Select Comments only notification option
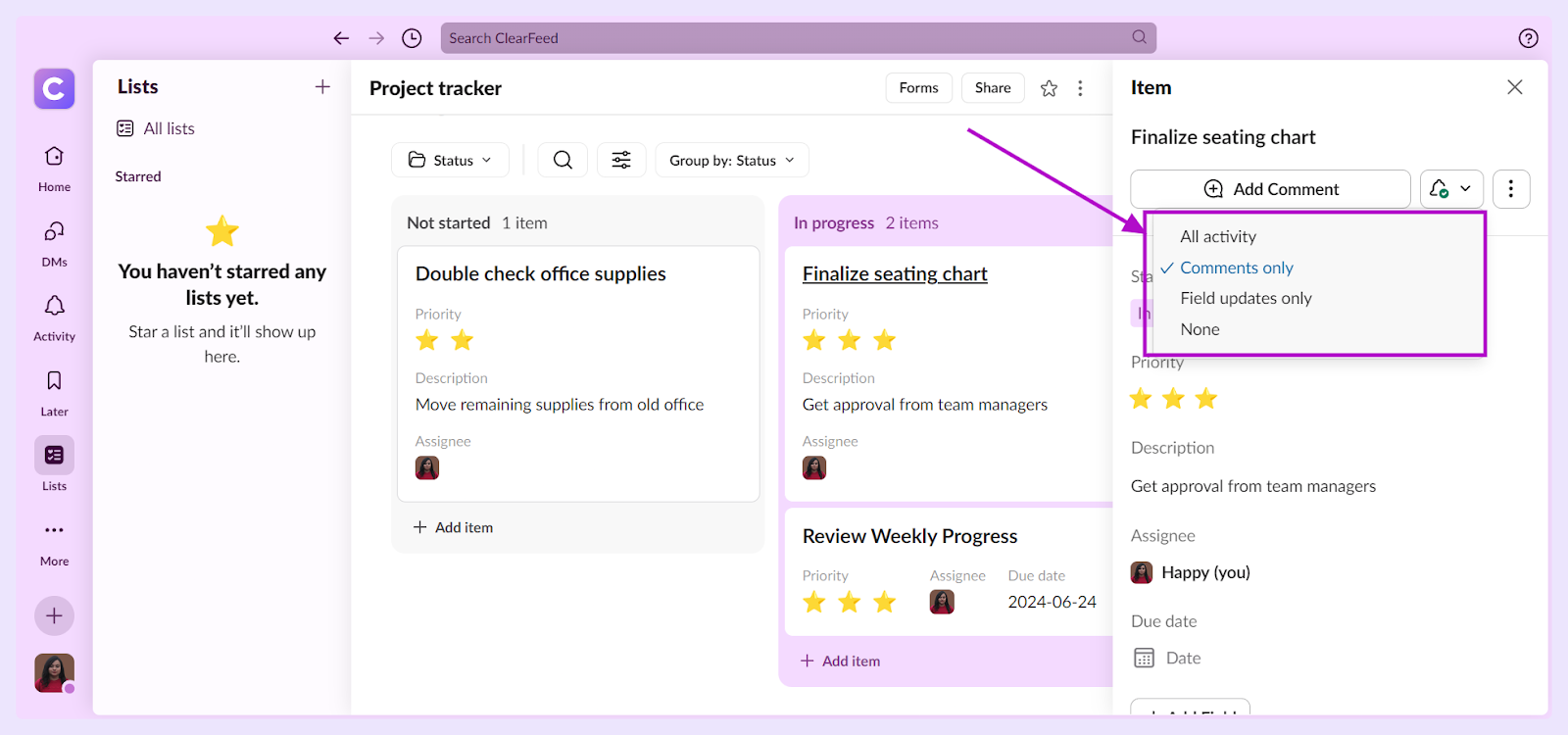 1237,268
